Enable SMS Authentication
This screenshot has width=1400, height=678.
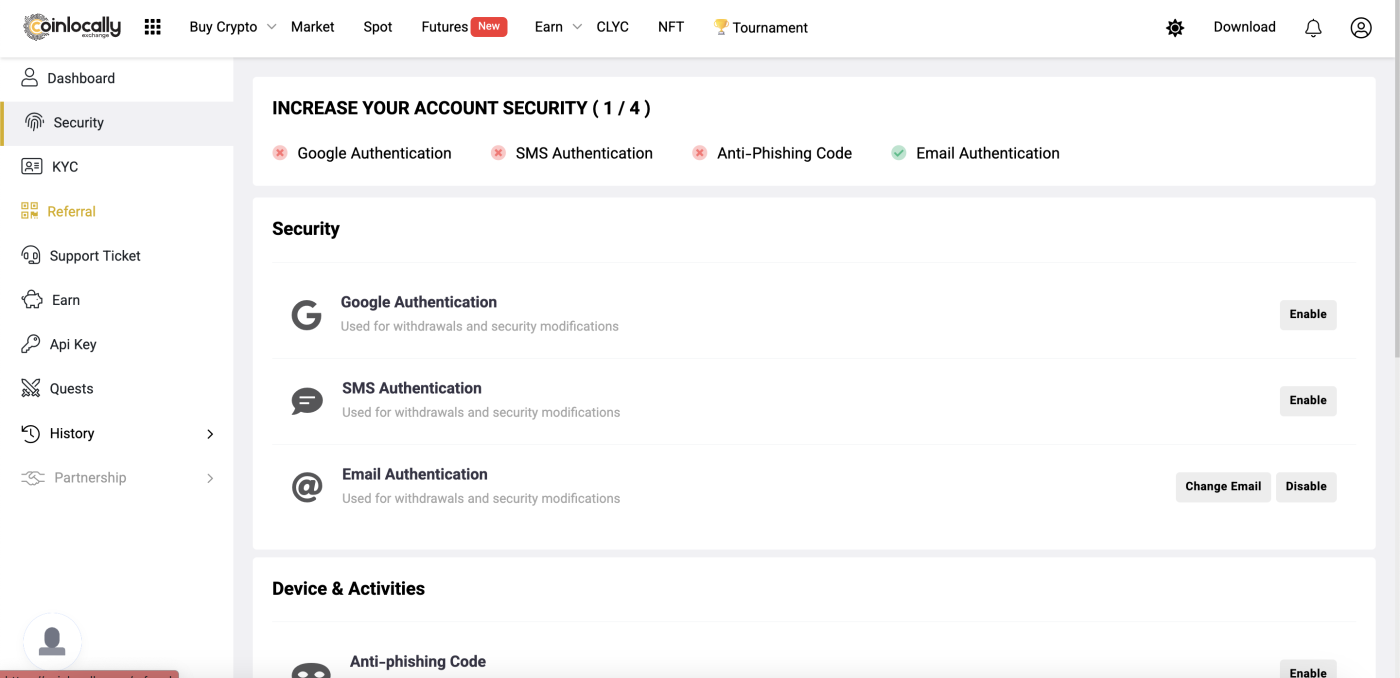(1307, 401)
